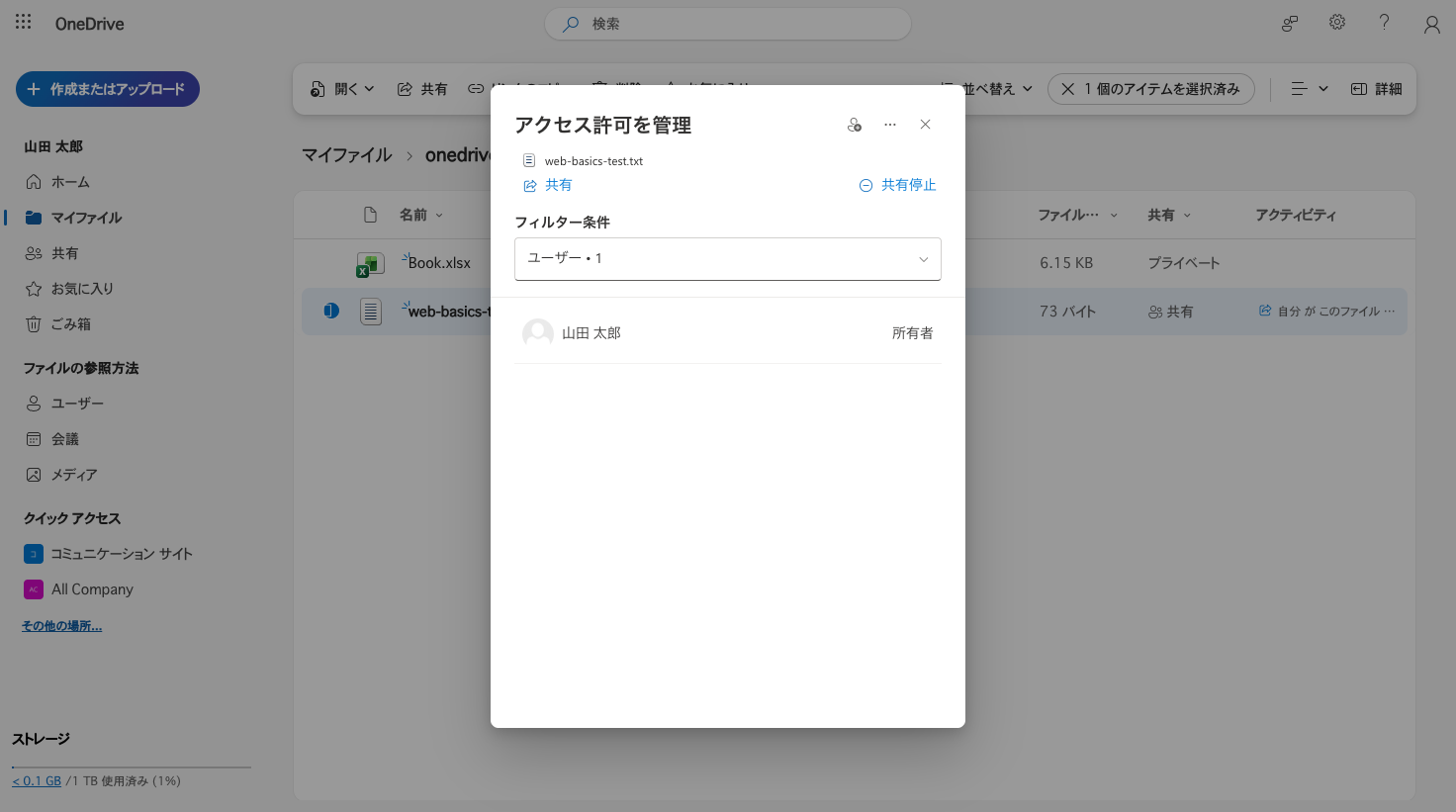Open ユーザー under ファイルの参照方法
Viewport: 1456px width, 812px height.
pyautogui.click(x=64, y=404)
